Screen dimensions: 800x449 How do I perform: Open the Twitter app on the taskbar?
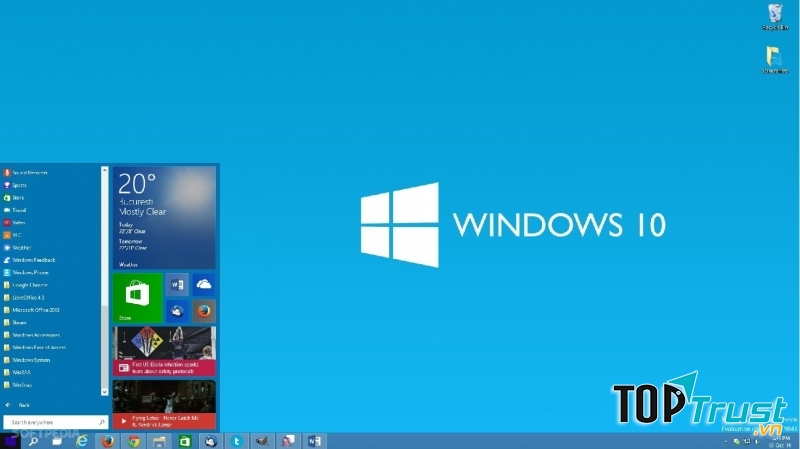point(236,441)
